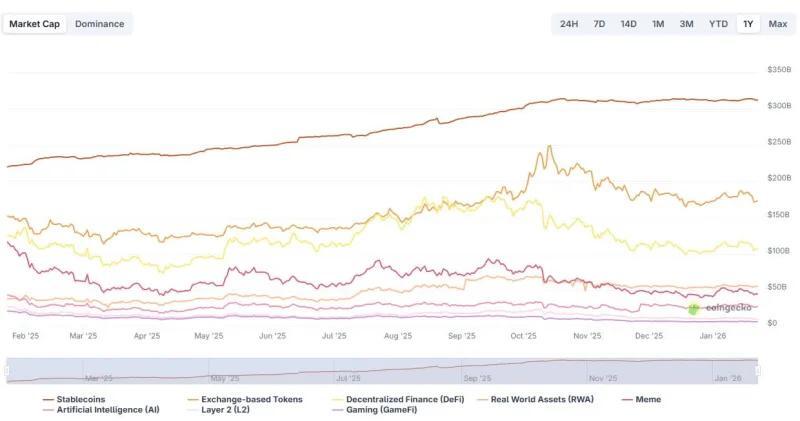This screenshot has height=421, width=800.
Task: Choose the 7D time range
Action: [599, 24]
